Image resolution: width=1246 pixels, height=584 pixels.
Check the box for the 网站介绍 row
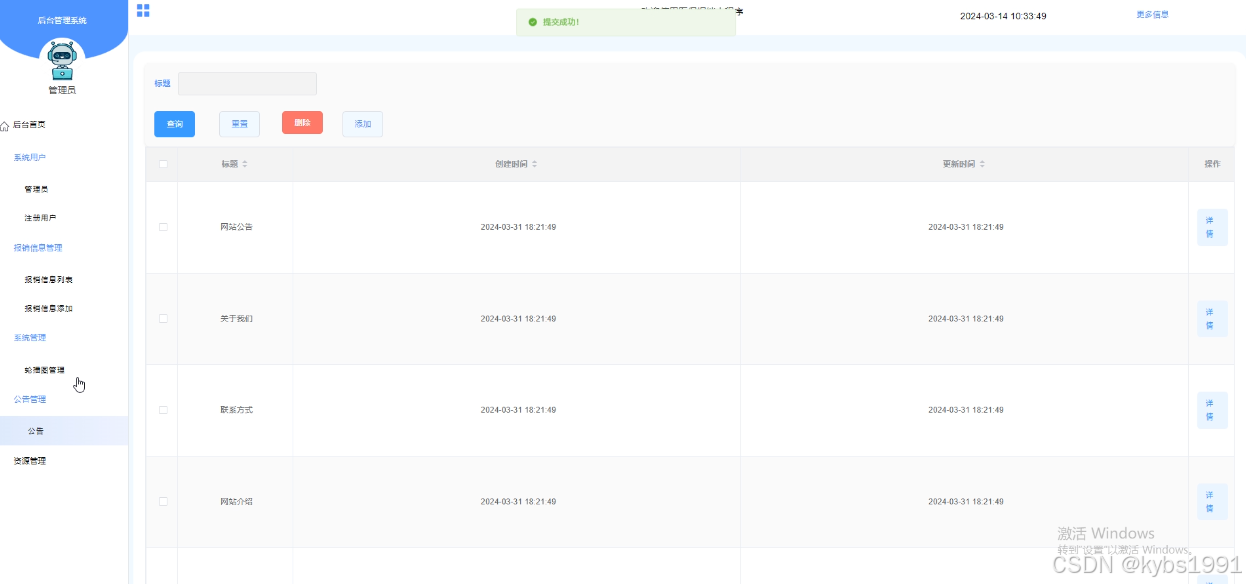(163, 501)
